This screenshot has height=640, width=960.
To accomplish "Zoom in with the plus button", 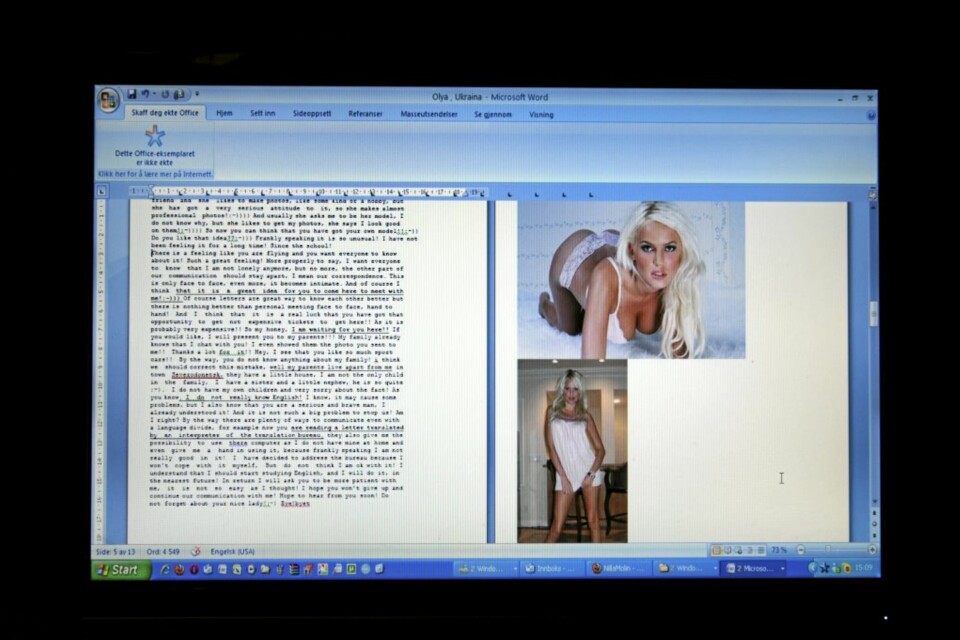I will click(x=872, y=550).
